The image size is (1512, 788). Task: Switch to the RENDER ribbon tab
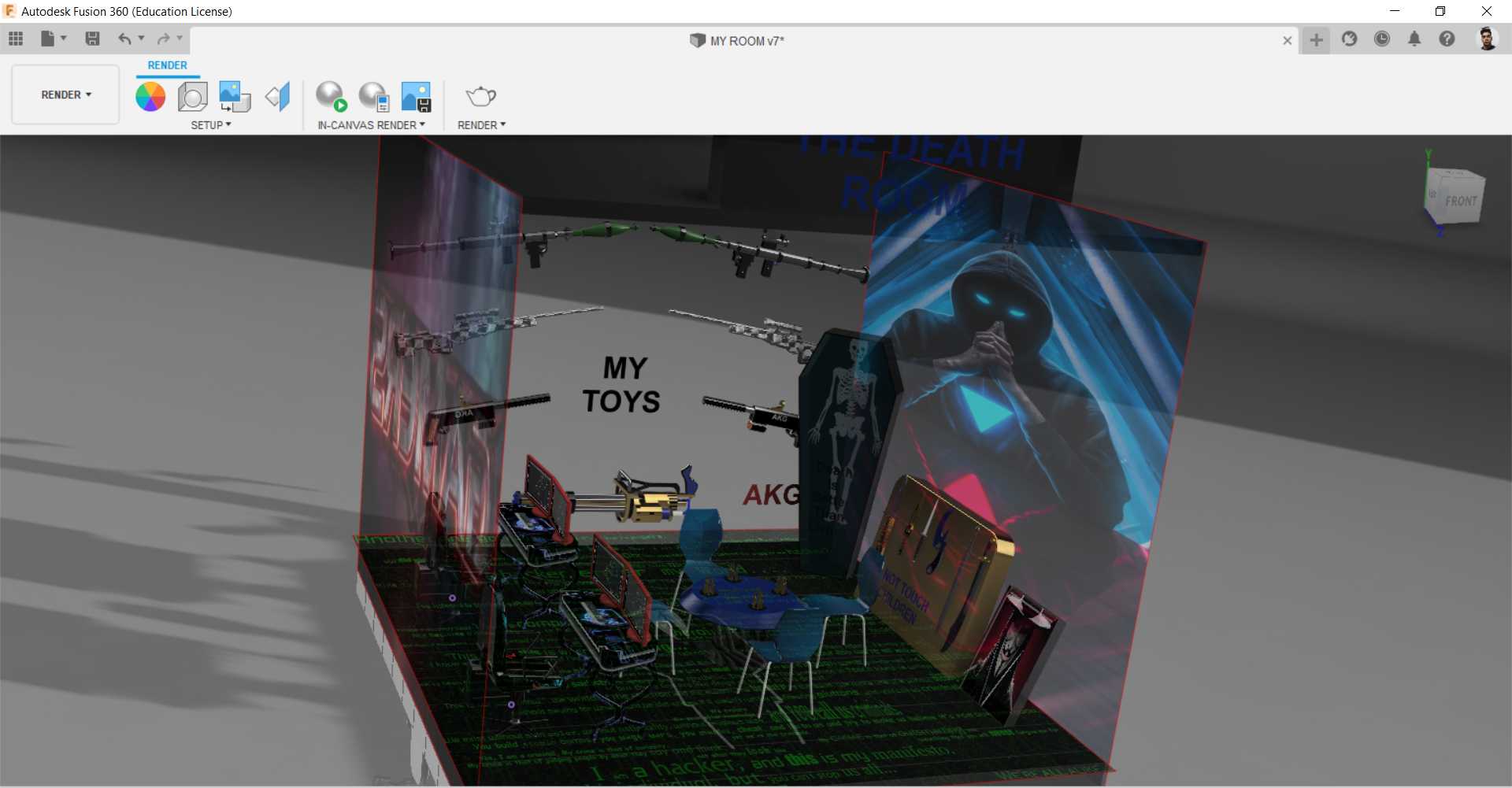168,65
